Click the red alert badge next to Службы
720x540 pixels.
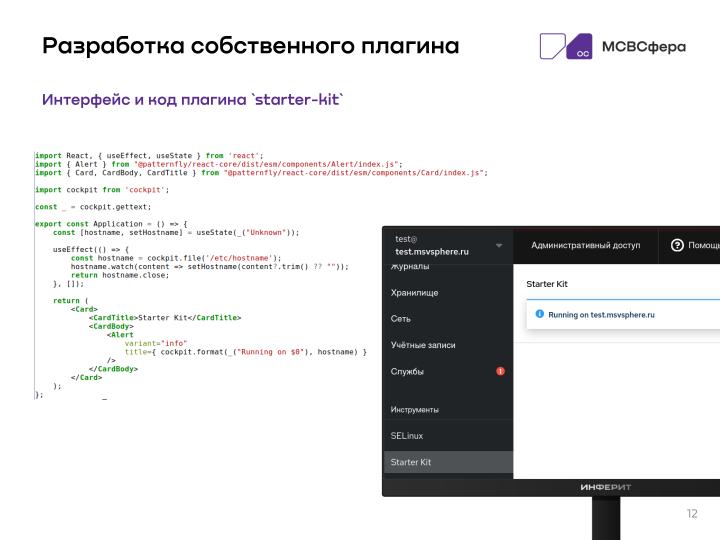click(x=500, y=371)
